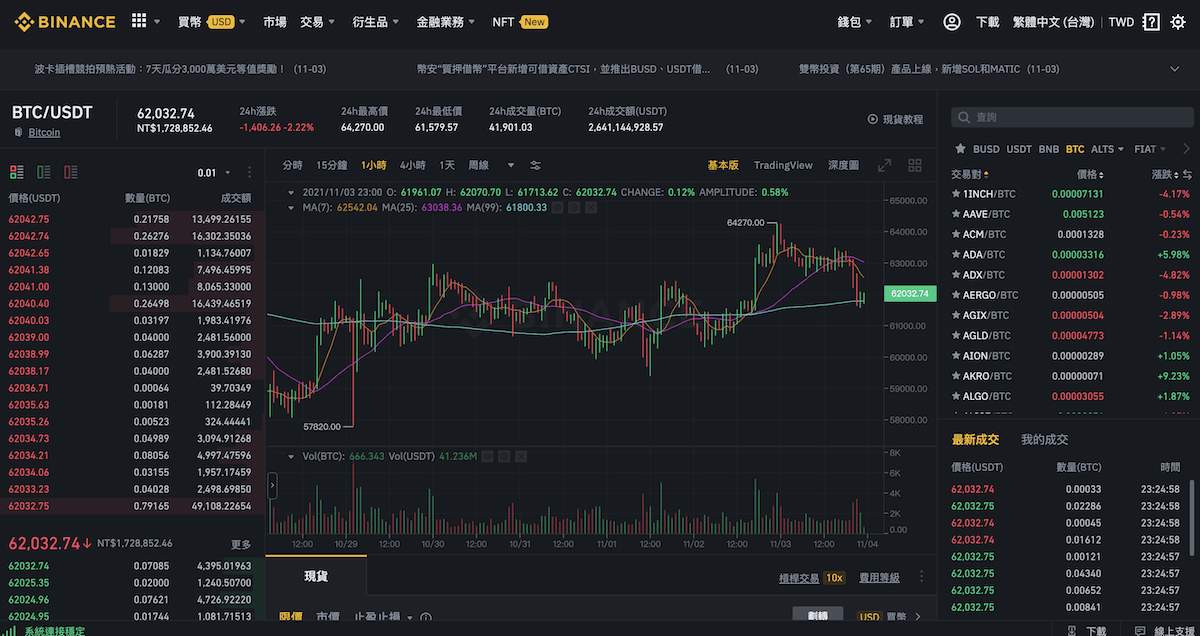Open MA indicator settings gear

[x=575, y=207]
